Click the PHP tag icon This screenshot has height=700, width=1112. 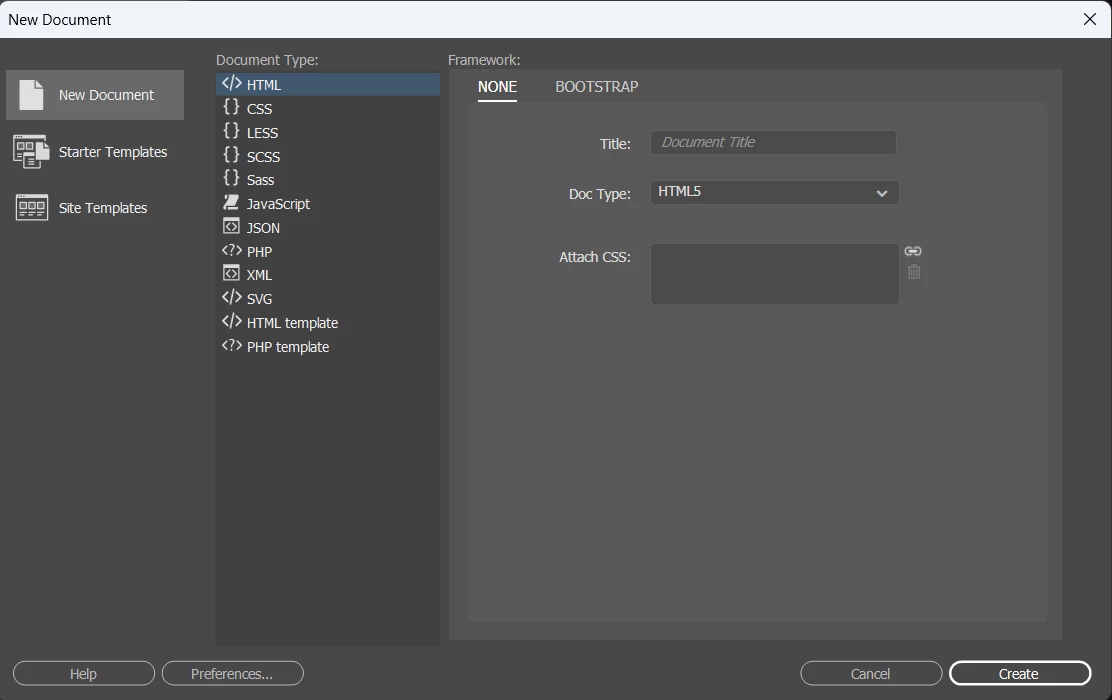tap(232, 250)
